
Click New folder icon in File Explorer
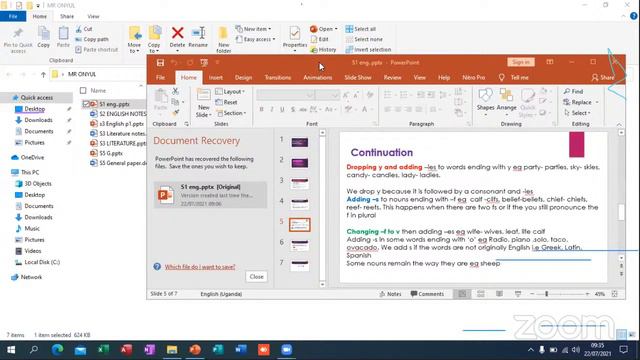click(223, 40)
